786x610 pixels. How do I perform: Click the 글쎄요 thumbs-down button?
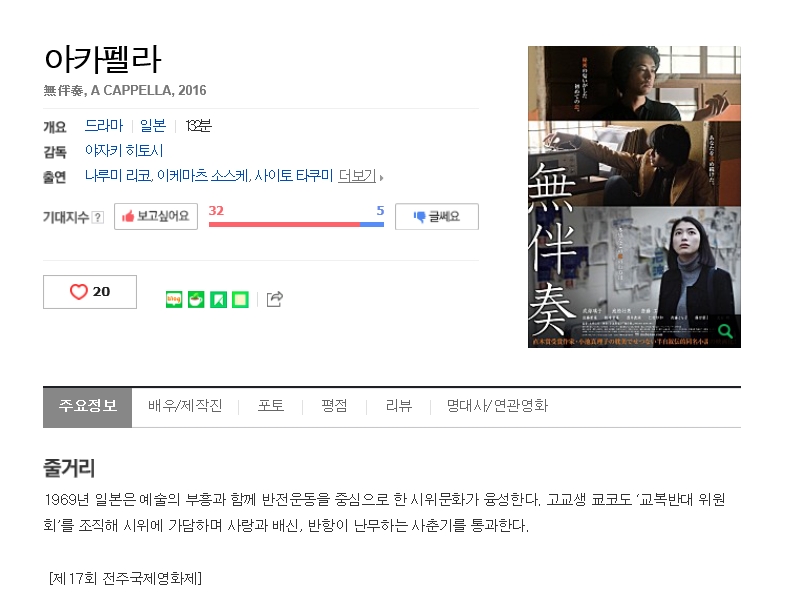point(437,217)
